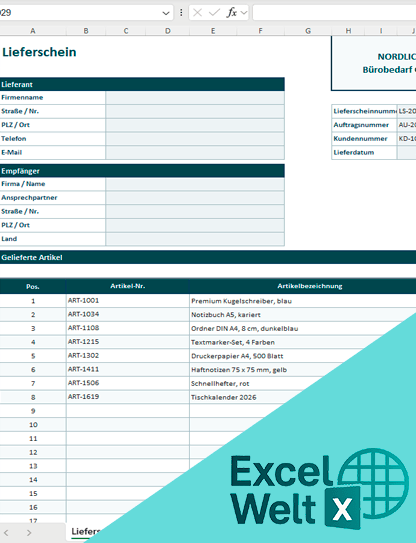Select column E header

[213, 31]
